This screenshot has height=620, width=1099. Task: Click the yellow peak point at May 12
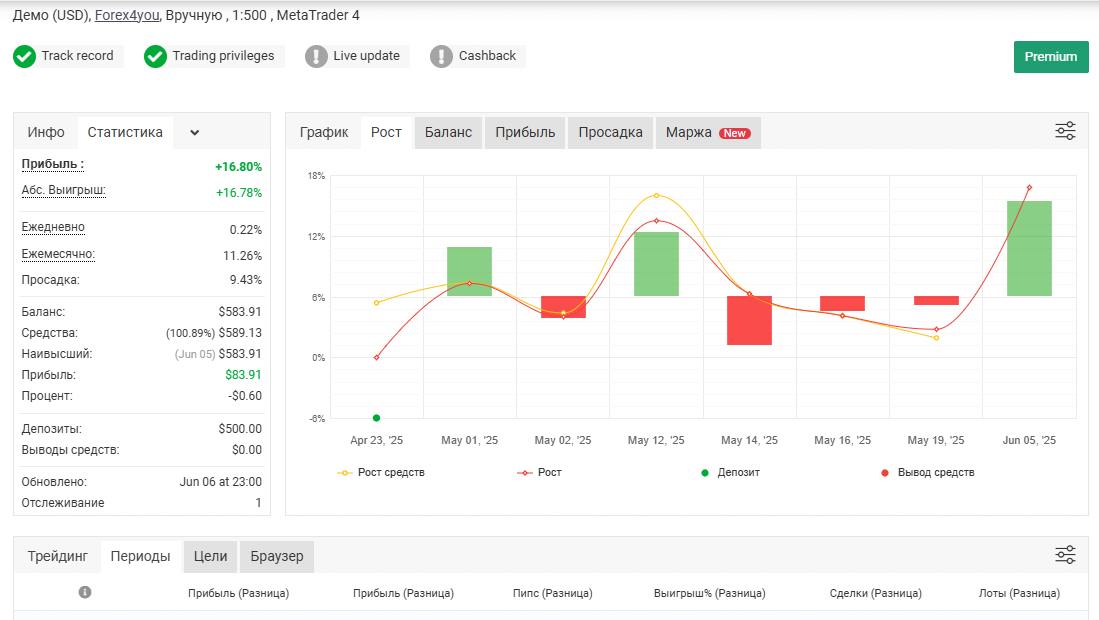(657, 195)
